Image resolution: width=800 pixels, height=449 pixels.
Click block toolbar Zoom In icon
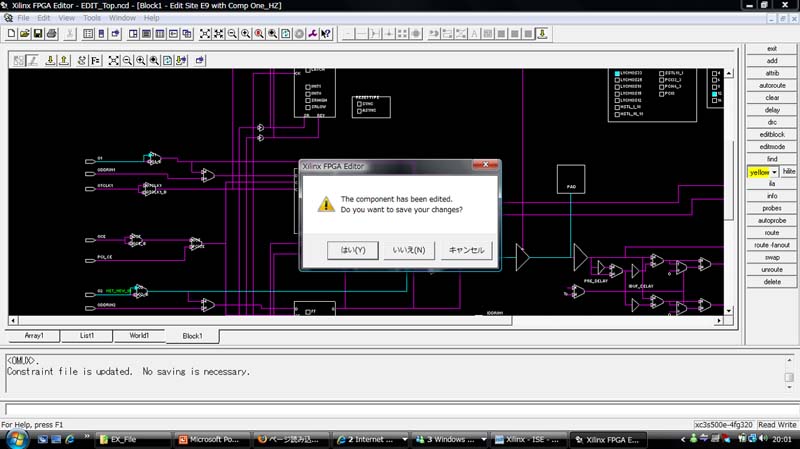coord(141,61)
